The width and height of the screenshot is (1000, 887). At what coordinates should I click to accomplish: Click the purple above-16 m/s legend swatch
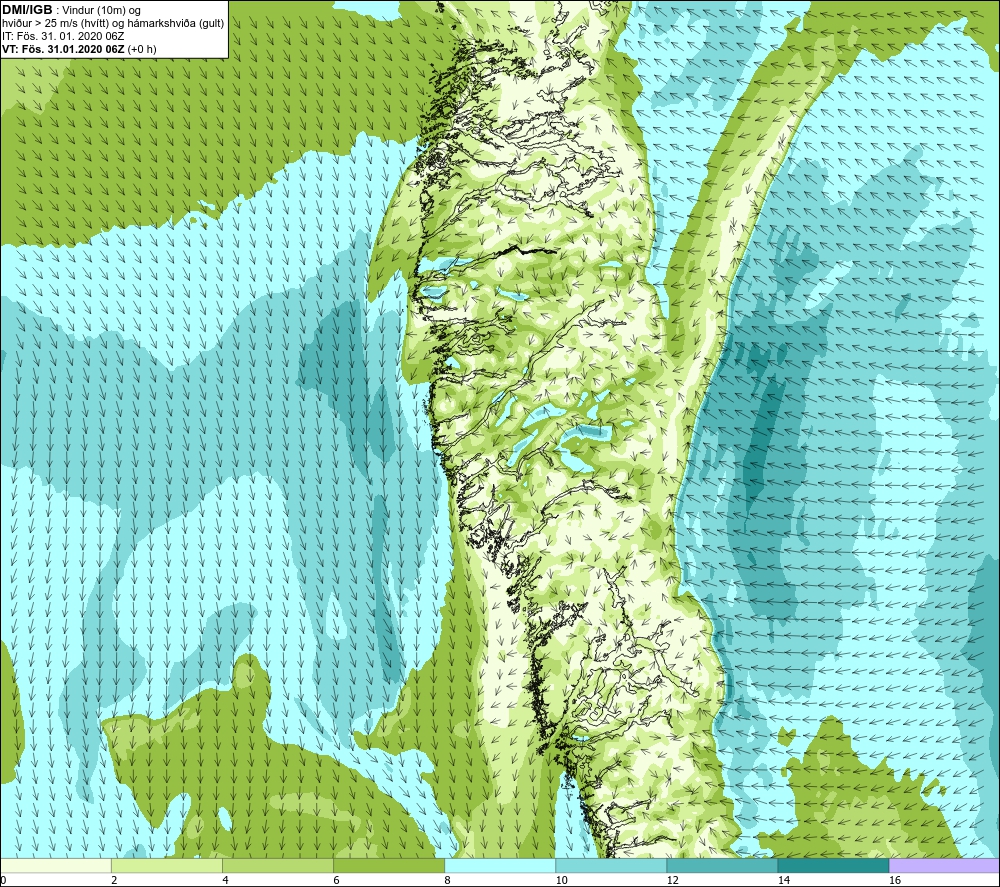pyautogui.click(x=944, y=865)
